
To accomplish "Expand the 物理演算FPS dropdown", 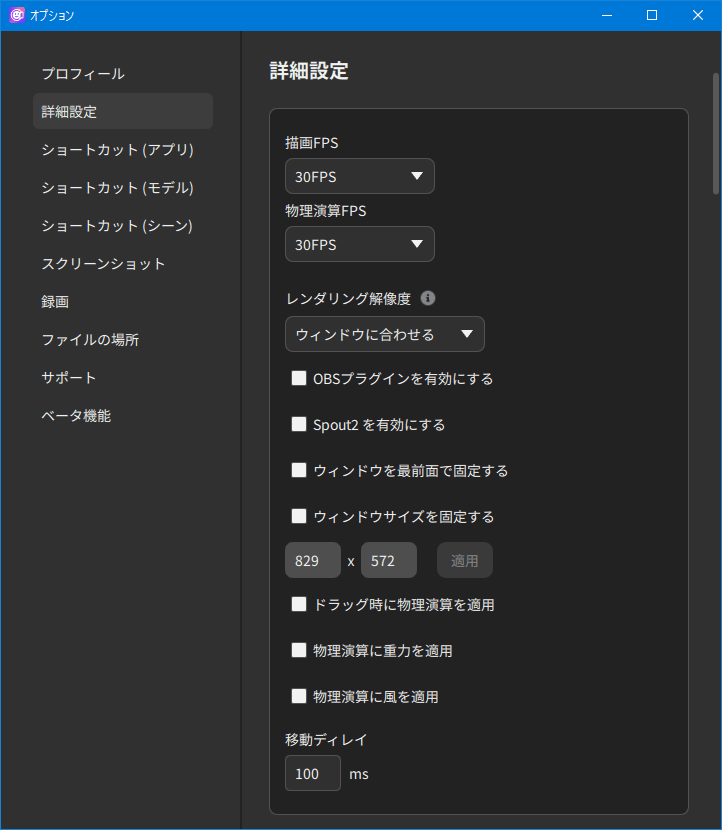I will click(359, 244).
